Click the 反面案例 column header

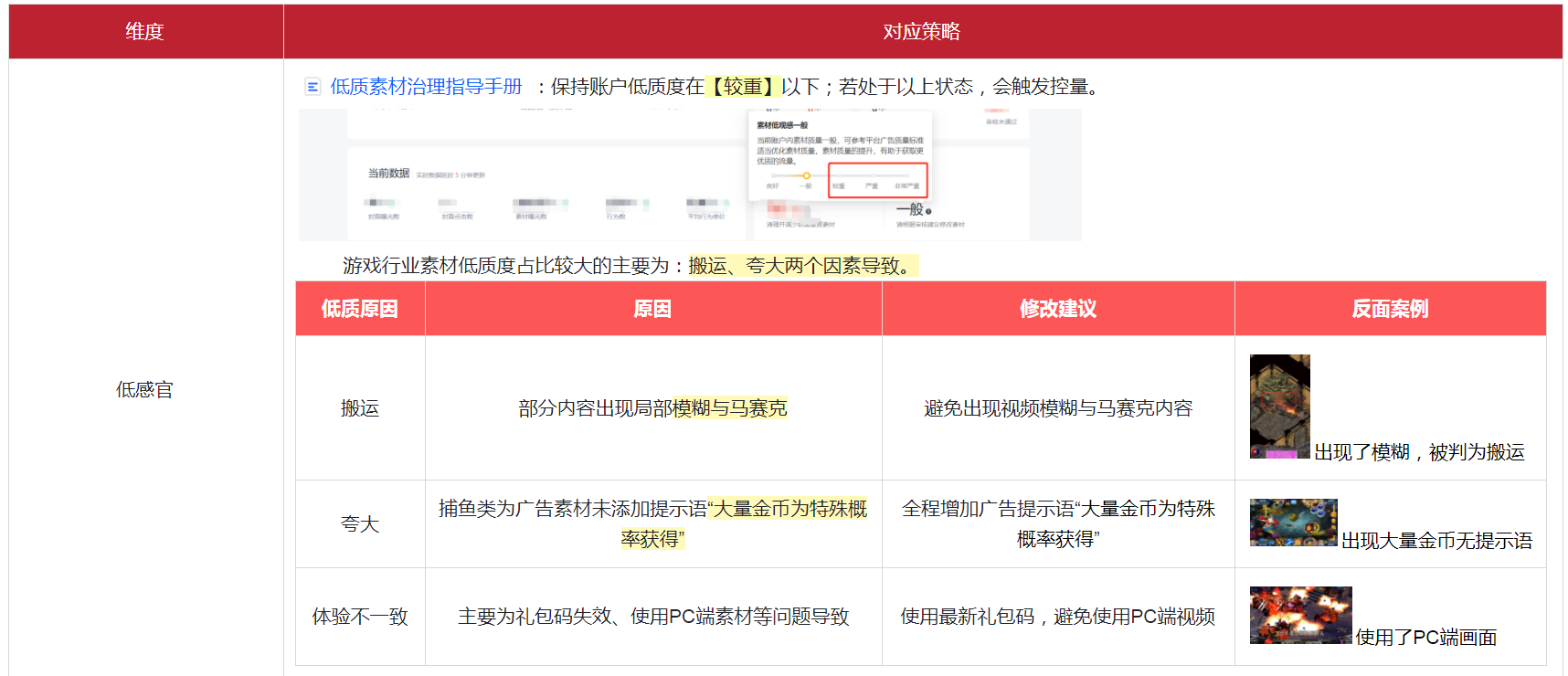point(1390,309)
